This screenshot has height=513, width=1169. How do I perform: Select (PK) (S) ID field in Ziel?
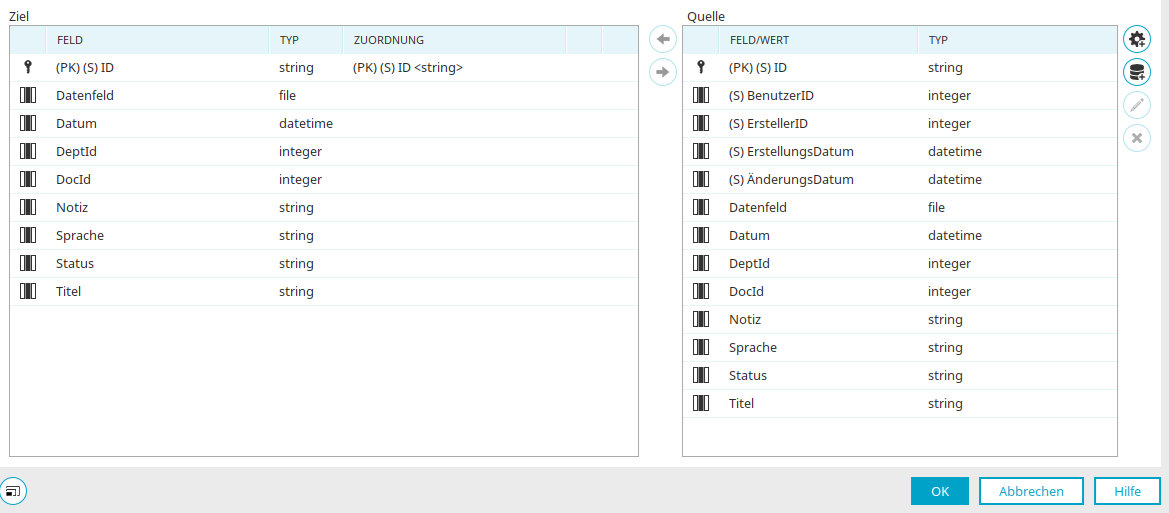pos(85,68)
